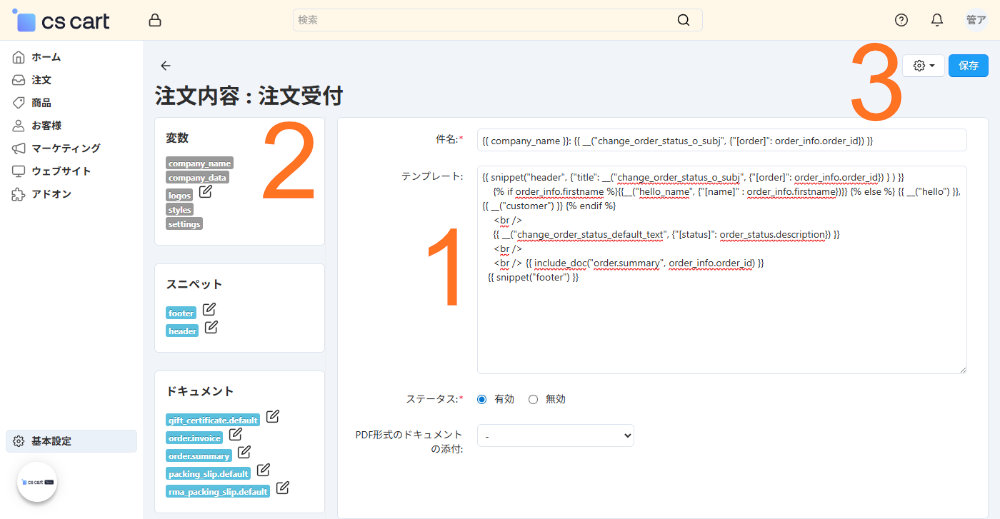This screenshot has width=1000, height=519.
Task: Edit the footer snippet
Action: pyautogui.click(x=209, y=309)
